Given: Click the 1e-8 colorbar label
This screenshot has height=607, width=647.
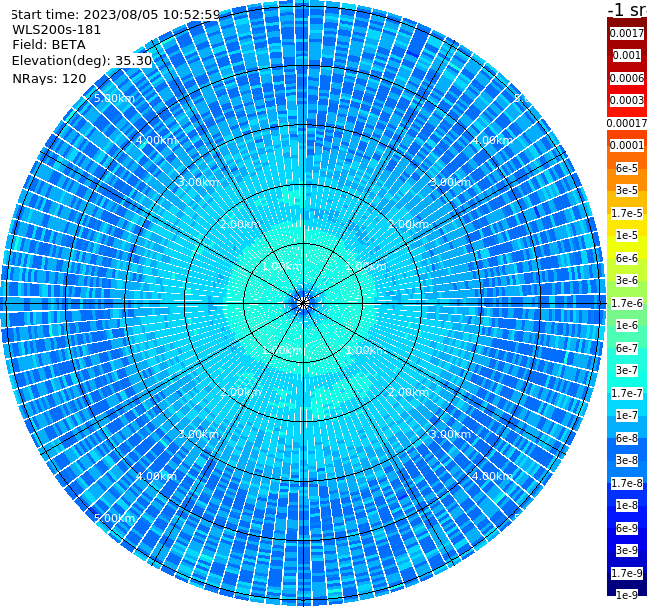Looking at the screenshot, I should click(x=627, y=505).
